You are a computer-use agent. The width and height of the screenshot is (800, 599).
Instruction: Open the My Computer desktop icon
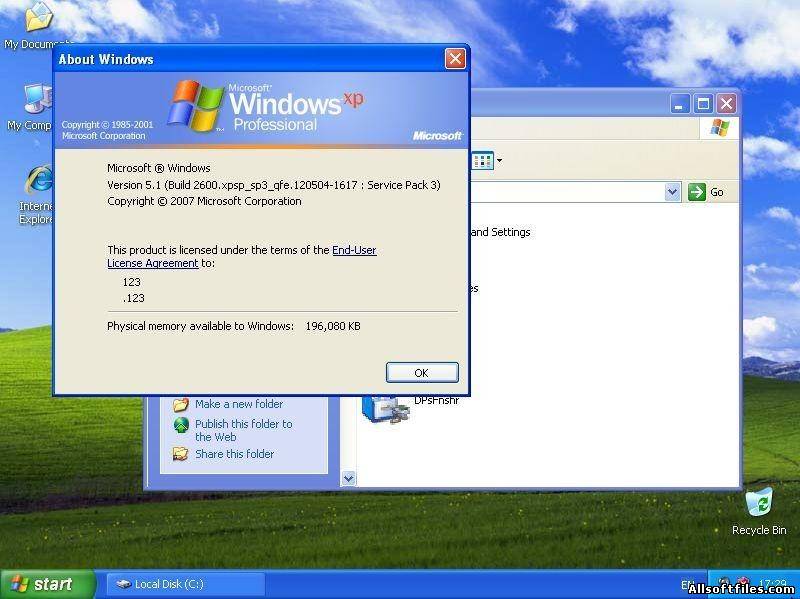click(37, 100)
